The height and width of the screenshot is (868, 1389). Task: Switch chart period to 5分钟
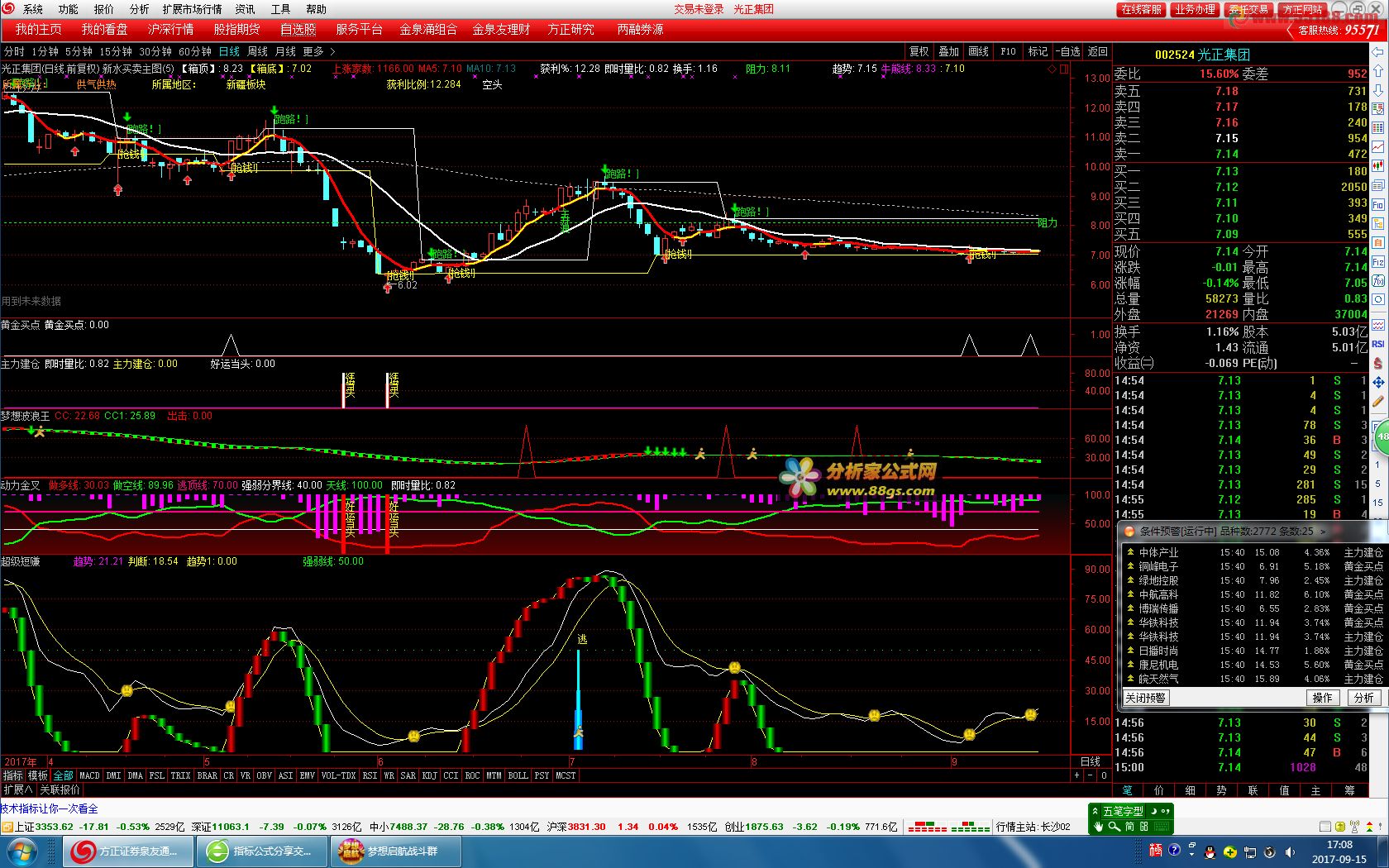(x=79, y=51)
